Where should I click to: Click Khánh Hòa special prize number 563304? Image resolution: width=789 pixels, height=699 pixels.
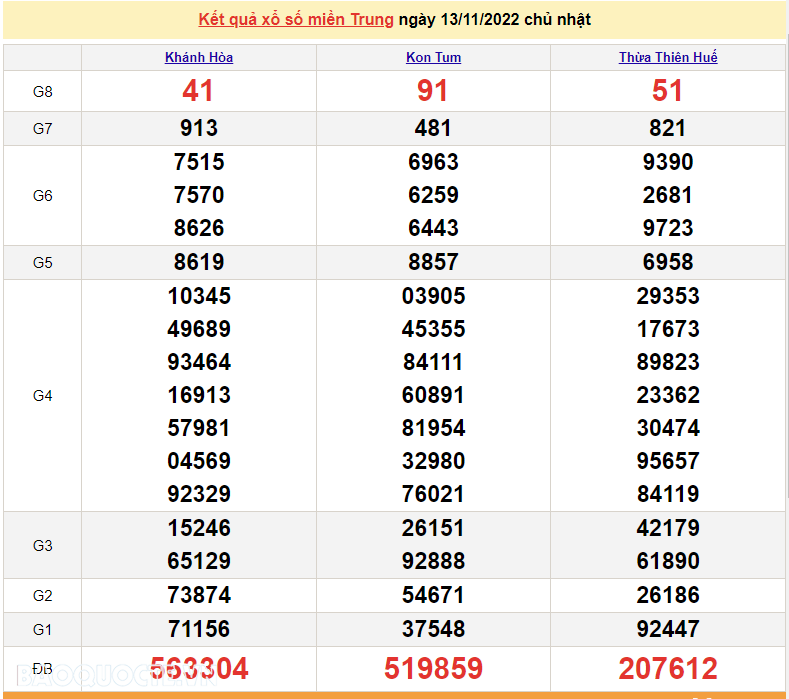[199, 668]
